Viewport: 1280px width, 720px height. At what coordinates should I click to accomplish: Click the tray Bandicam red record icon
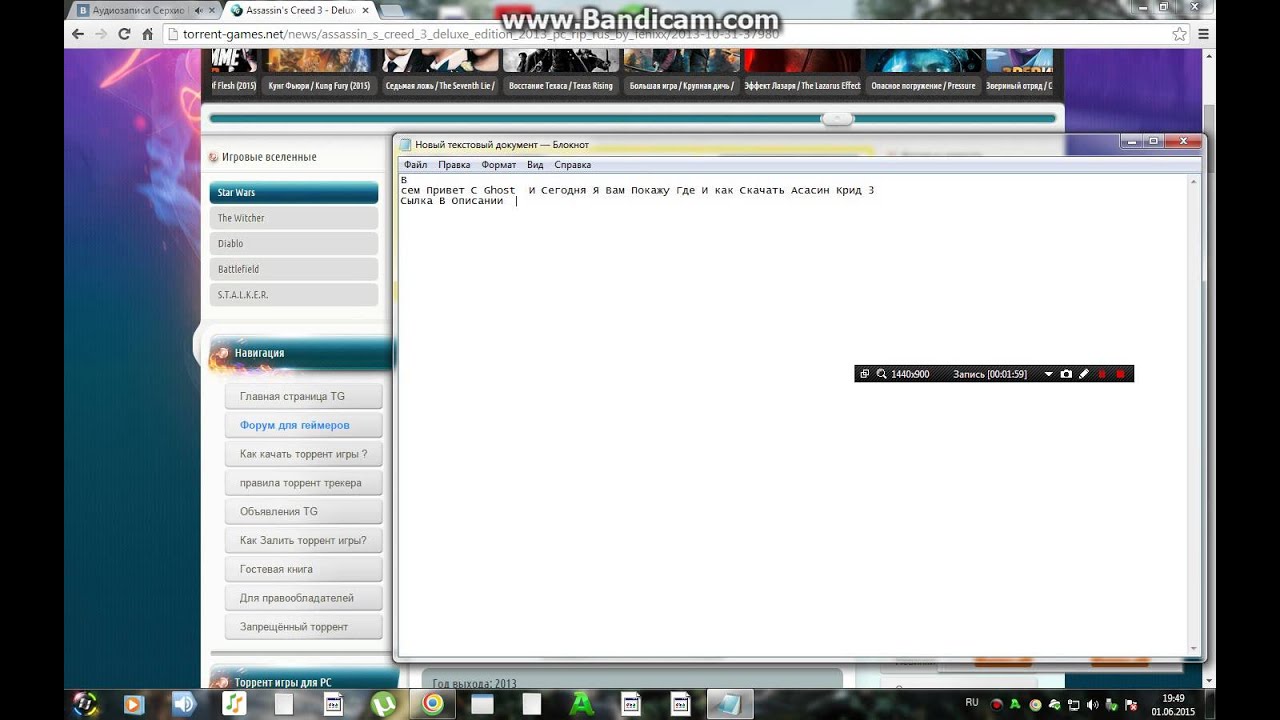click(997, 705)
